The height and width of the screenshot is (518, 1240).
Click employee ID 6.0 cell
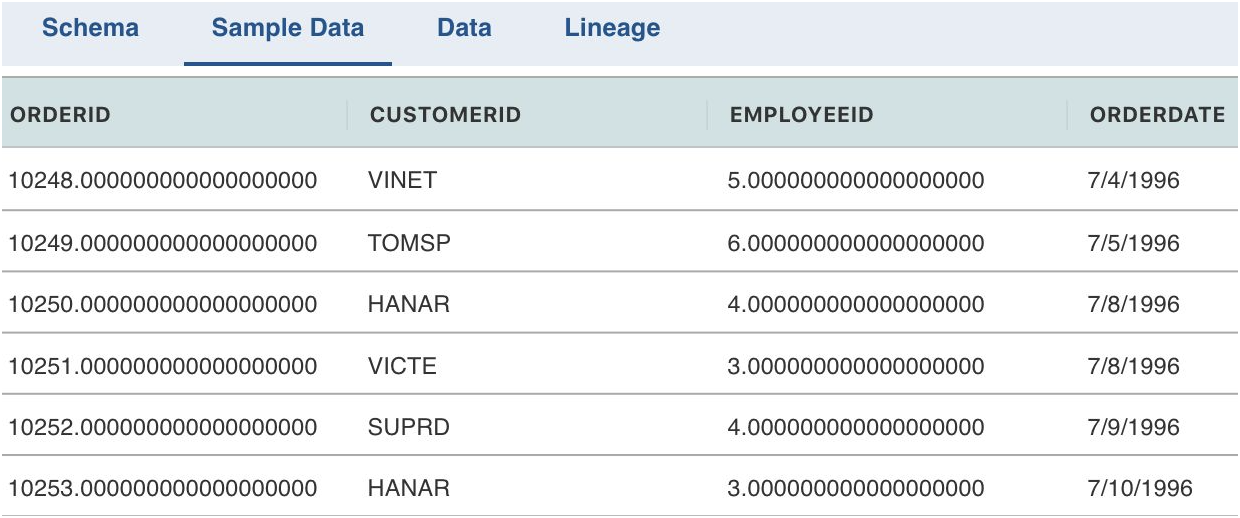tap(856, 243)
